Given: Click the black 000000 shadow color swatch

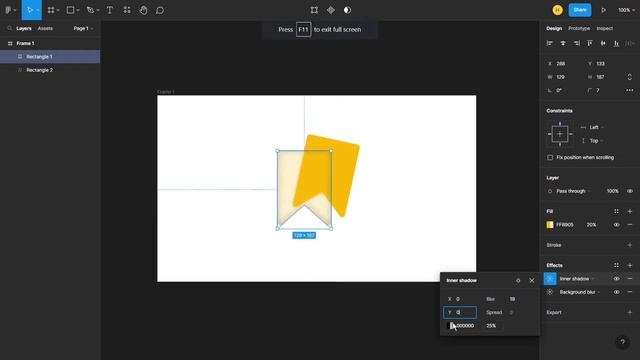Looking at the screenshot, I should tap(450, 326).
